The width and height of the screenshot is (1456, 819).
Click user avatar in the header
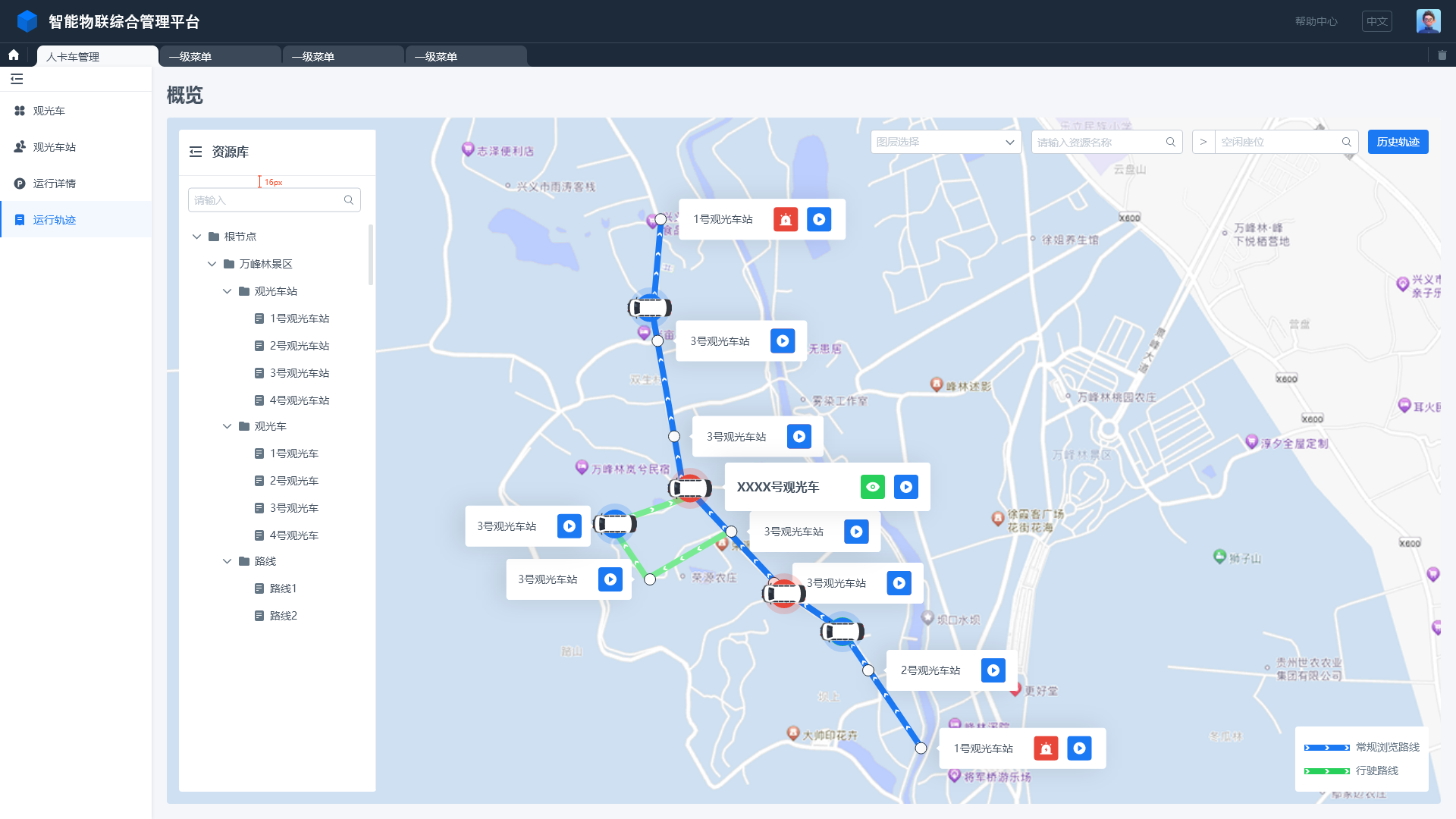point(1428,21)
